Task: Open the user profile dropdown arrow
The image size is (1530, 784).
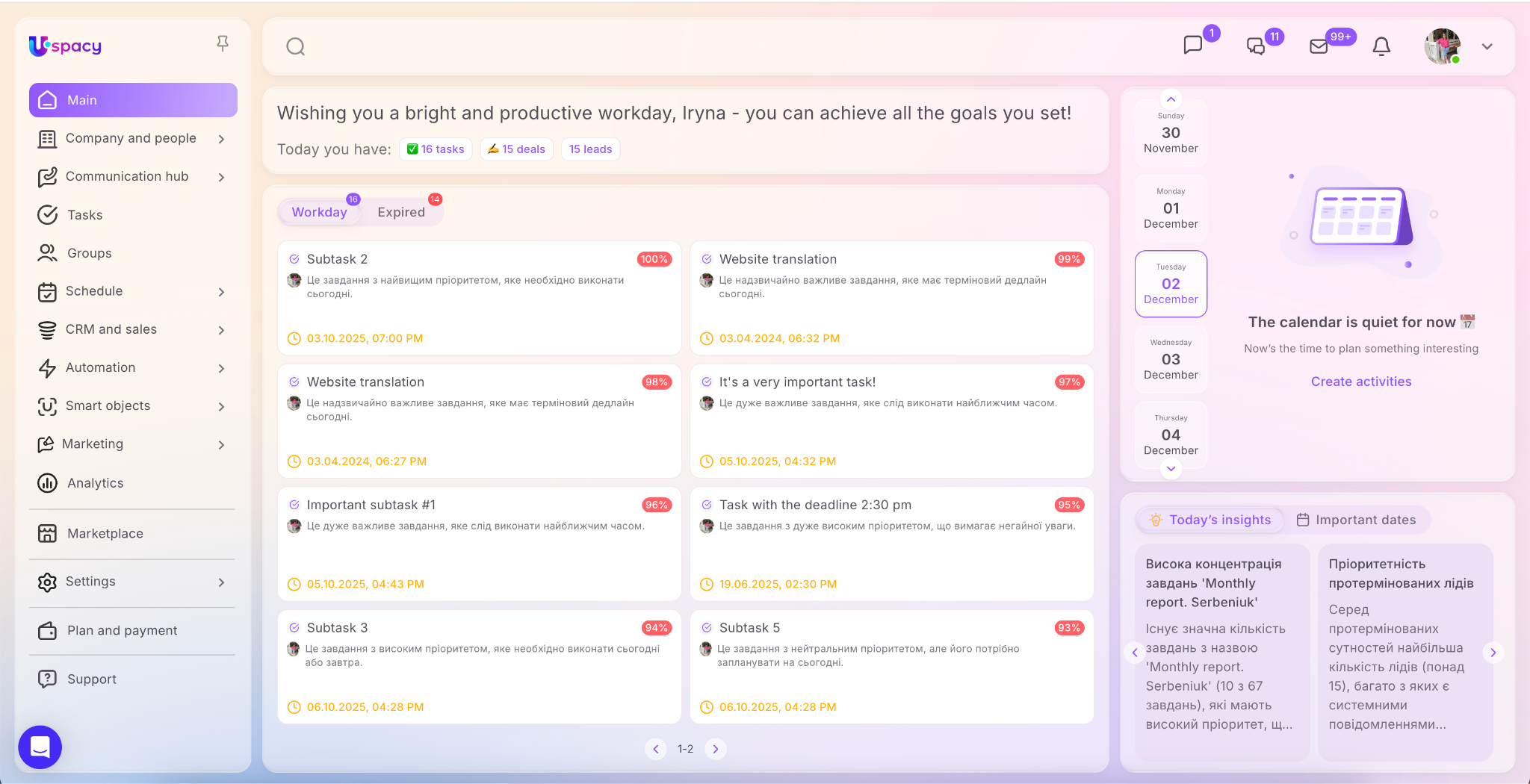Action: (1487, 46)
